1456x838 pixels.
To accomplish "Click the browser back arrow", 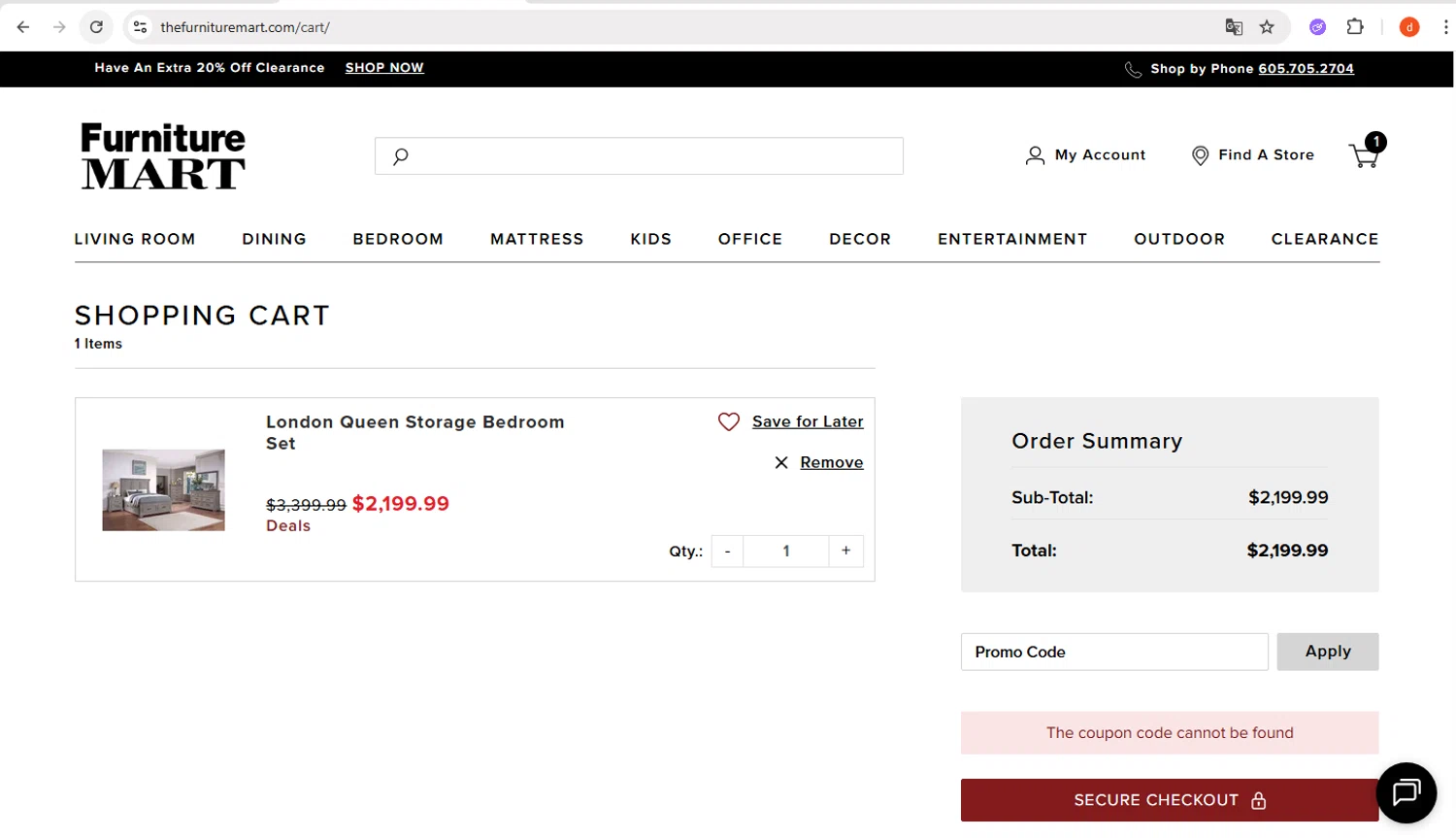I will click(23, 27).
